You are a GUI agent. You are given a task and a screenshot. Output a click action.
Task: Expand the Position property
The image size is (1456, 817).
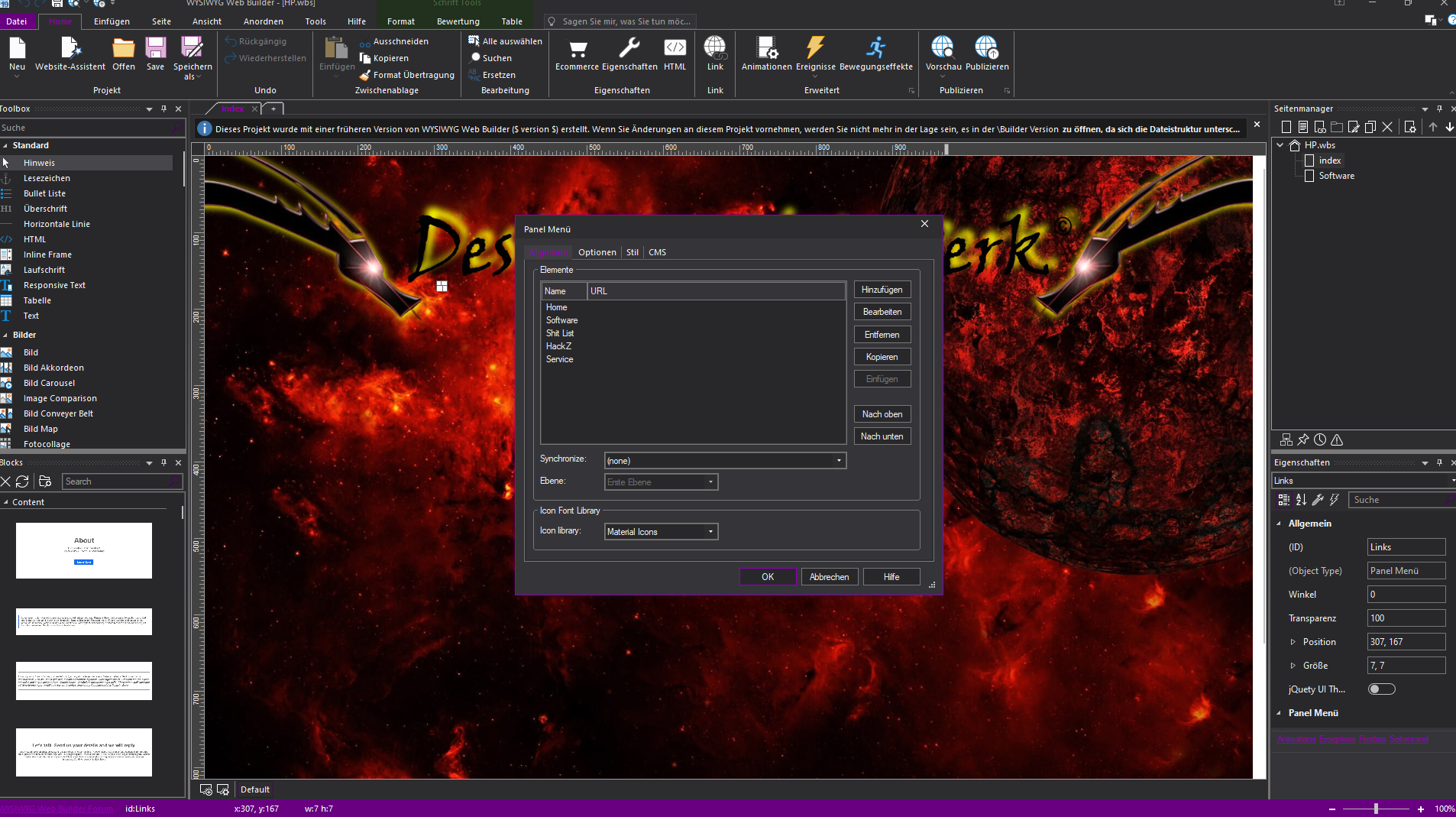(x=1293, y=642)
